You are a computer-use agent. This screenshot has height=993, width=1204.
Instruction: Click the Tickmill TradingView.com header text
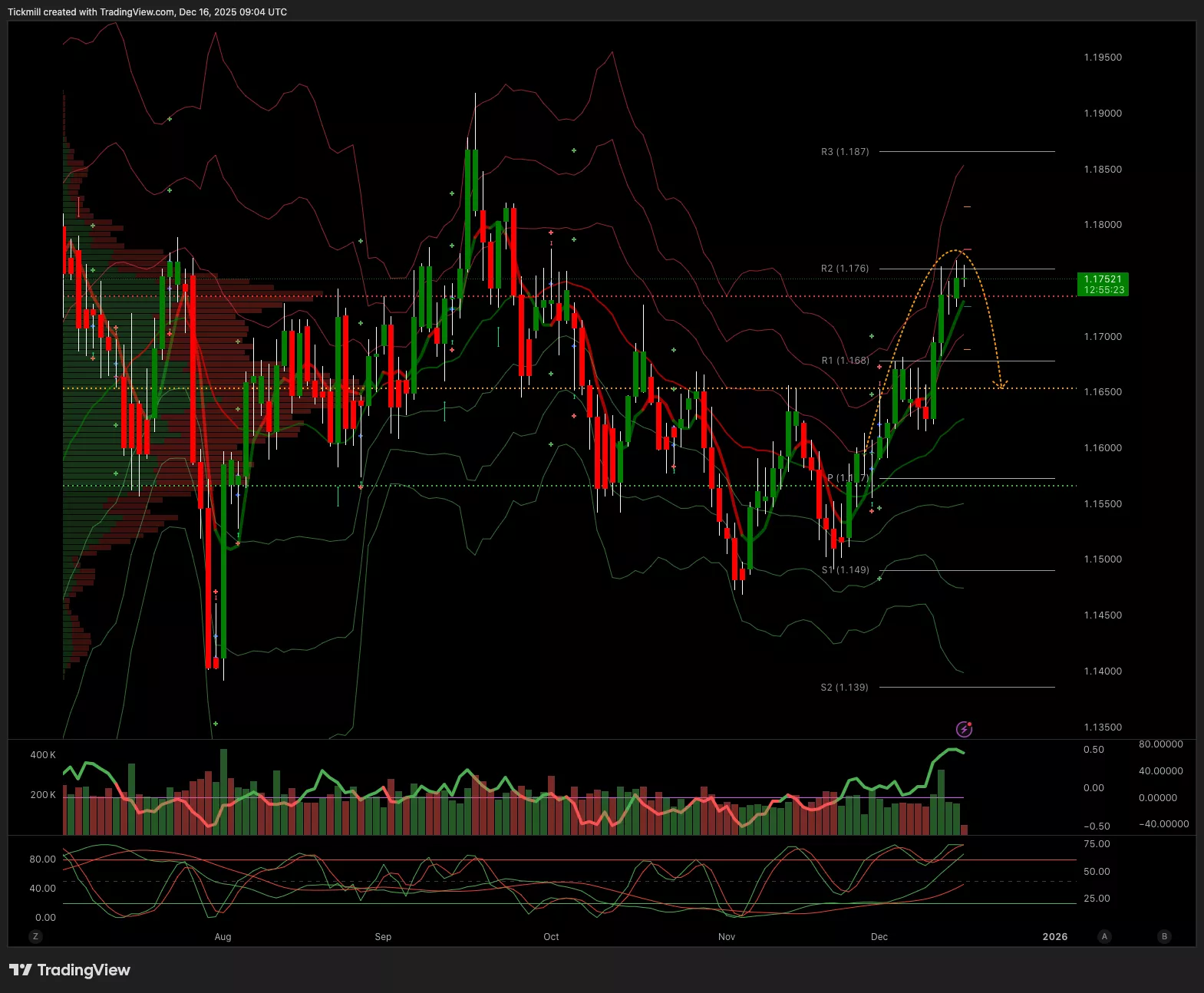pos(147,12)
